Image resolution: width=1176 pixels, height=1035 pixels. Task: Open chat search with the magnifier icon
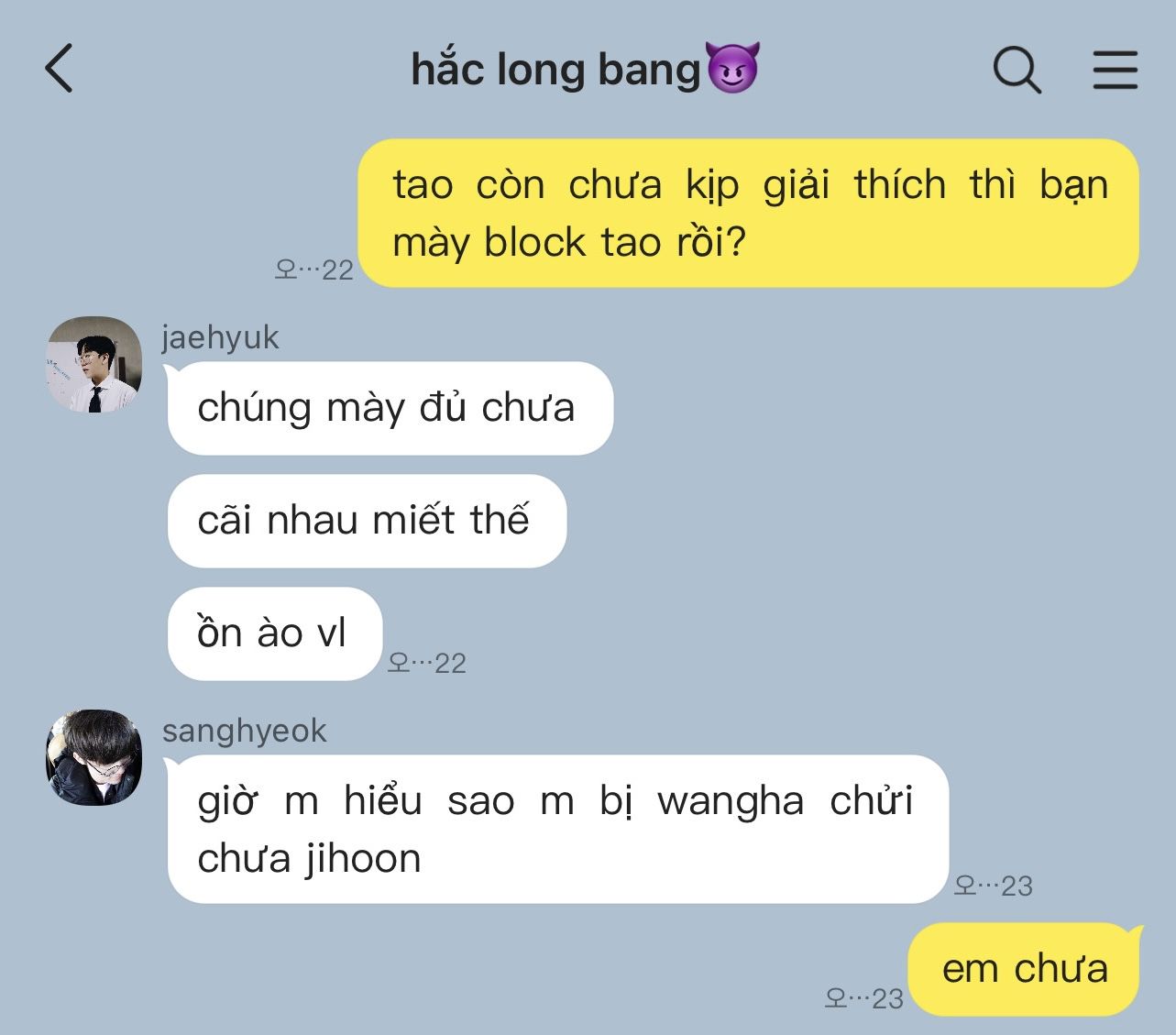click(1017, 70)
